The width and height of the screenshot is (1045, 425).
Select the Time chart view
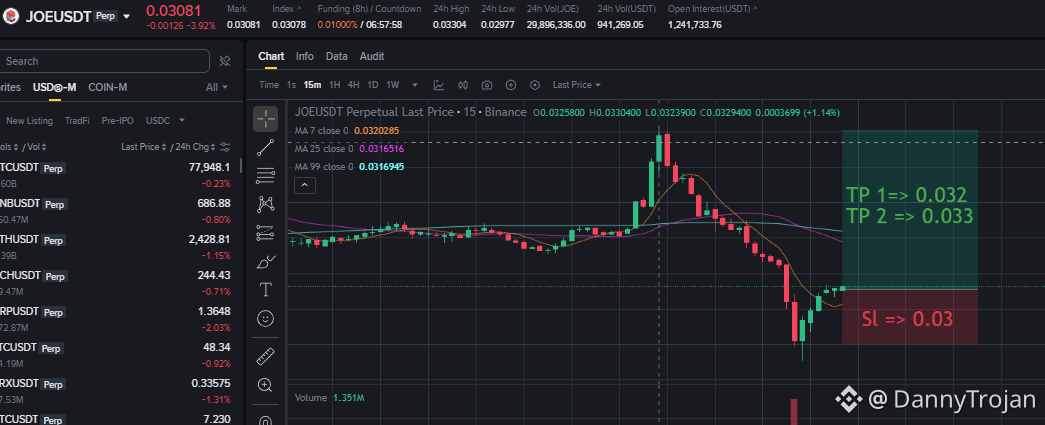(269, 85)
